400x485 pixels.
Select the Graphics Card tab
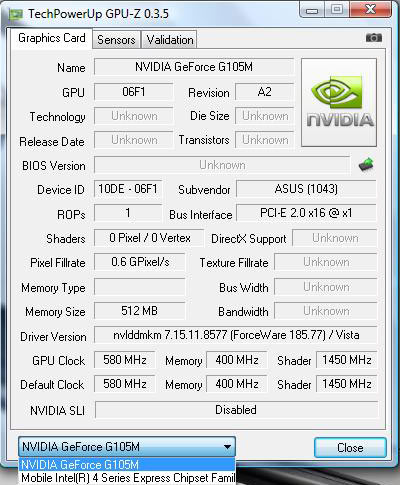52,38
